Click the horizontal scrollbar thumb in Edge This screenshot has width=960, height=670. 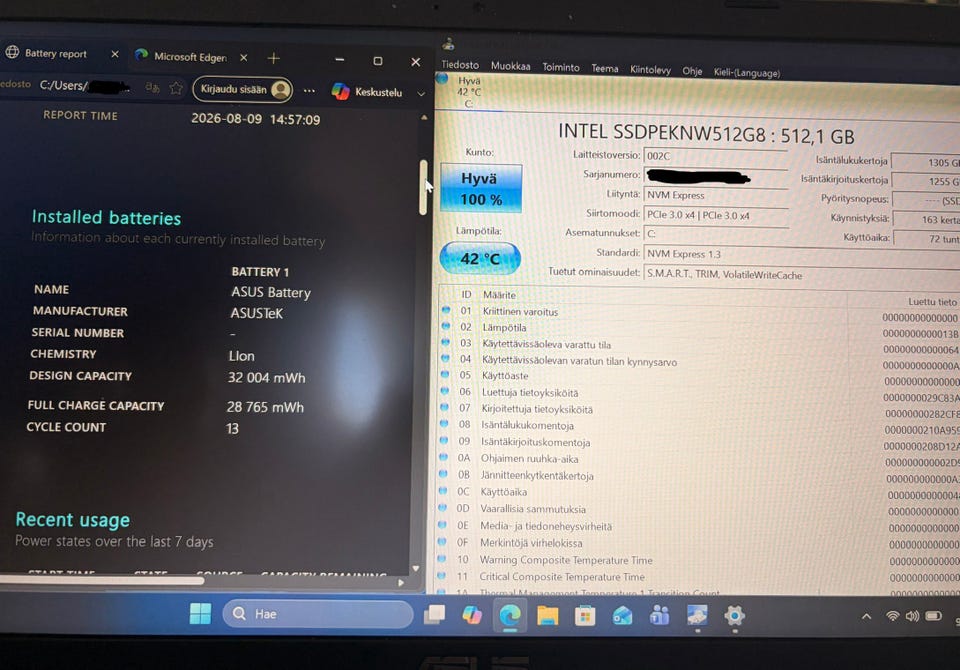(x=101, y=580)
